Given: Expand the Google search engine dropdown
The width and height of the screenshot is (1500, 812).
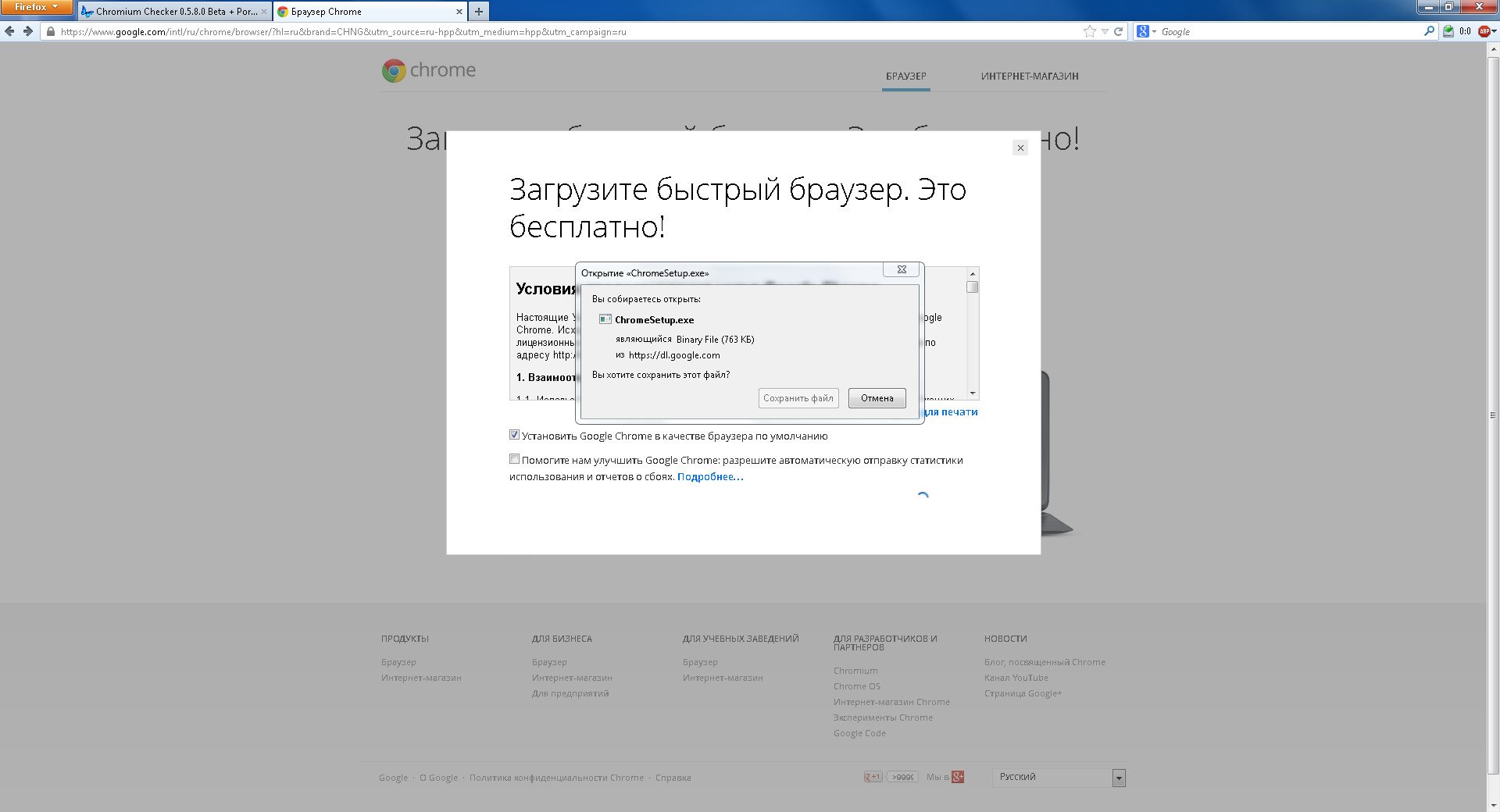Looking at the screenshot, I should click(x=1146, y=31).
